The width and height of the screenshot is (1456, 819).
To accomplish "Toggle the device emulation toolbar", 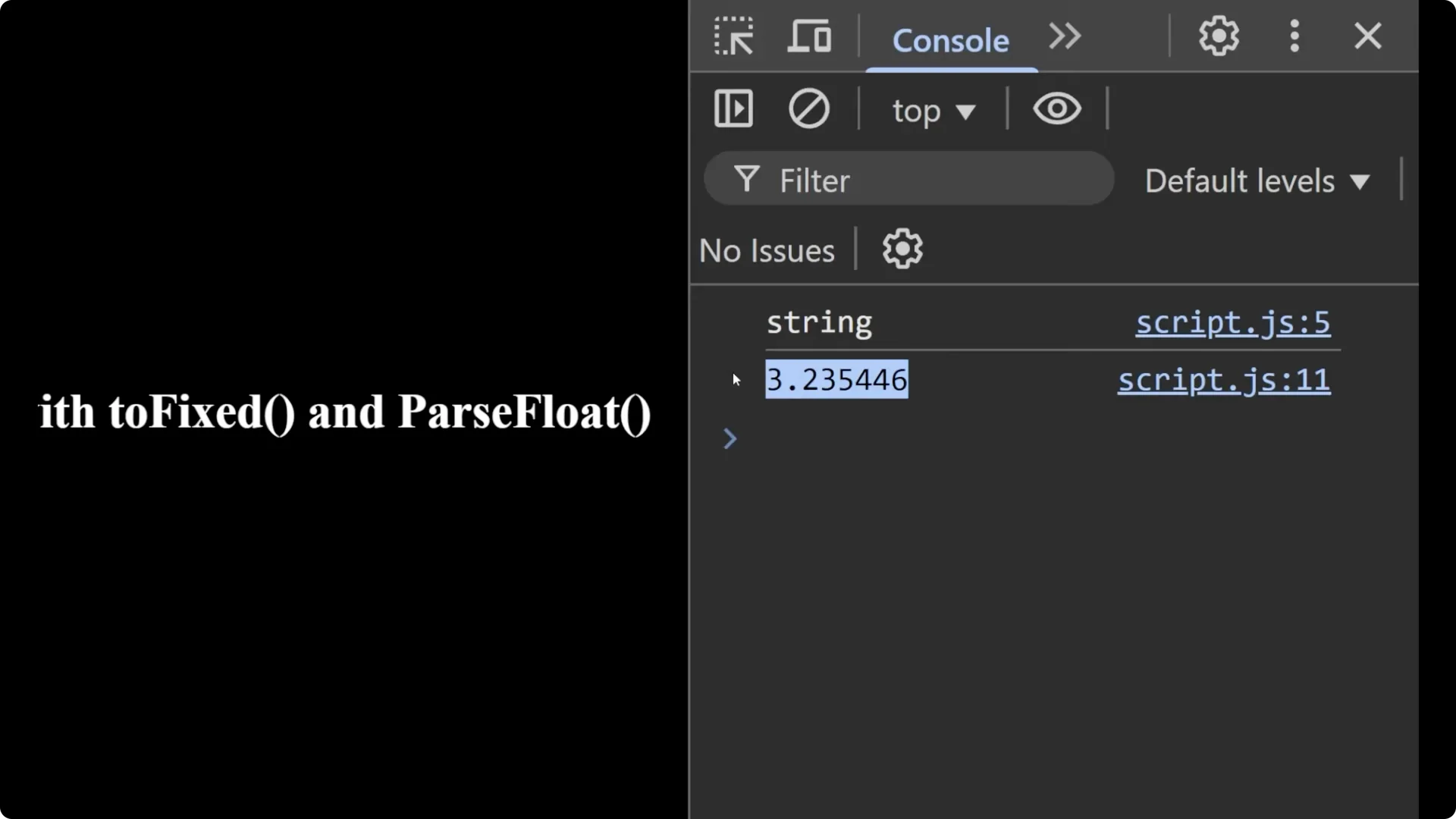I will (808, 36).
